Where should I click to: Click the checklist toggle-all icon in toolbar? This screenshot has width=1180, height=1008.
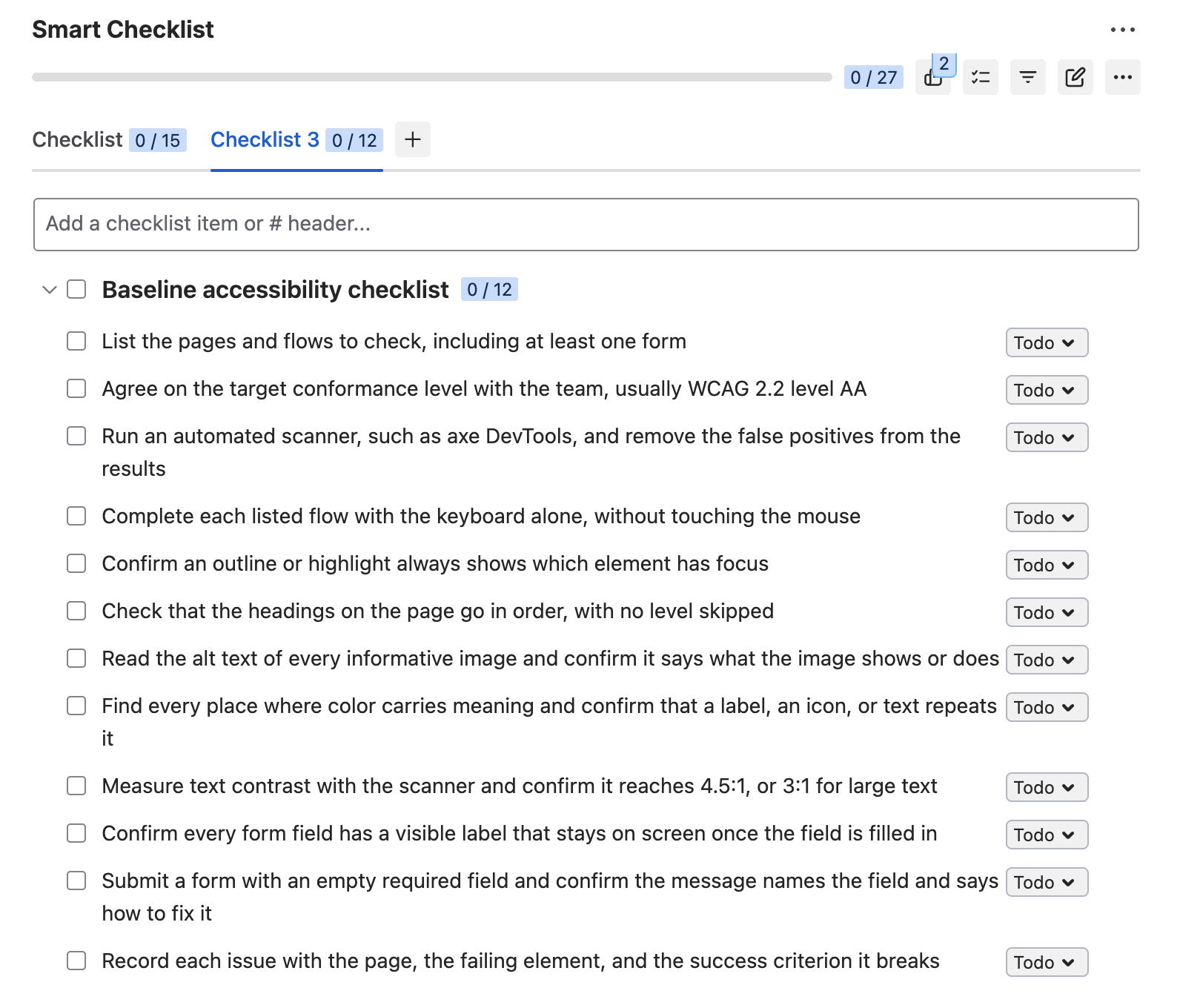click(x=981, y=77)
